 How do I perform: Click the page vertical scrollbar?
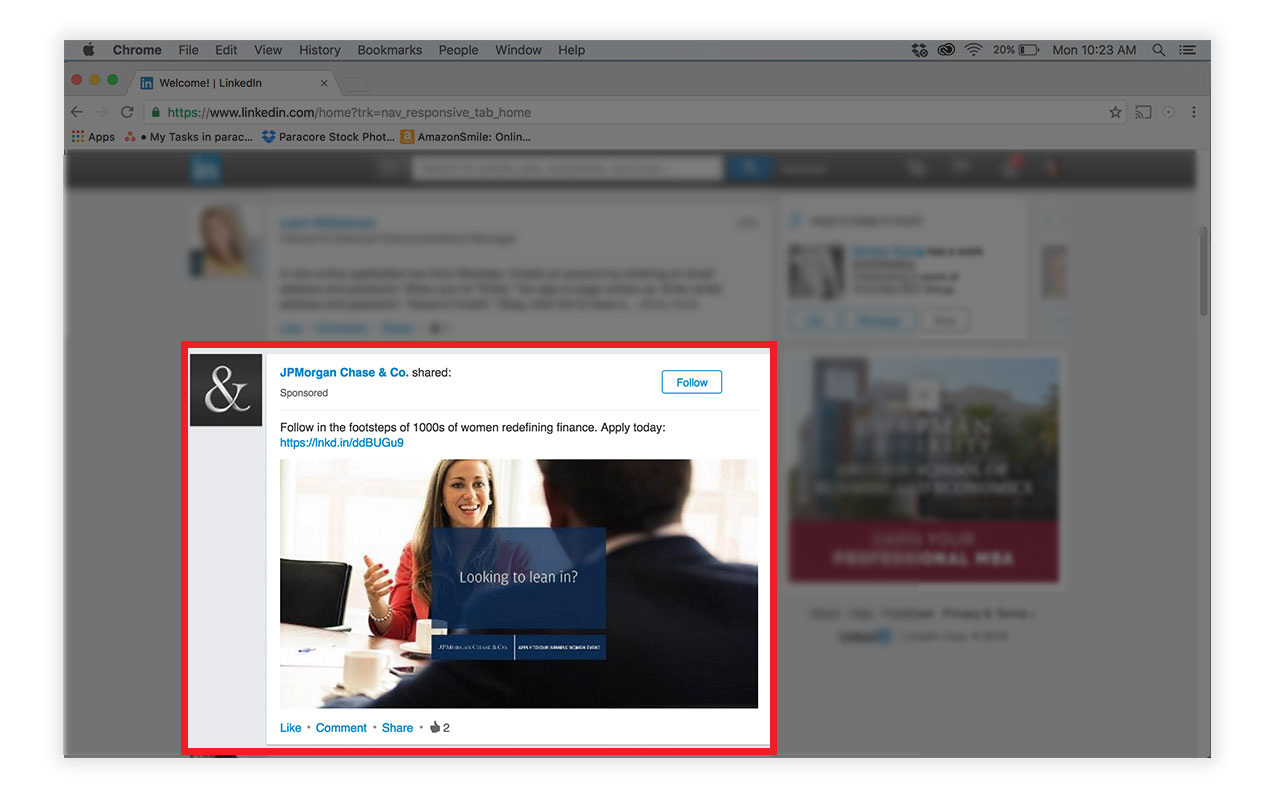(1203, 270)
